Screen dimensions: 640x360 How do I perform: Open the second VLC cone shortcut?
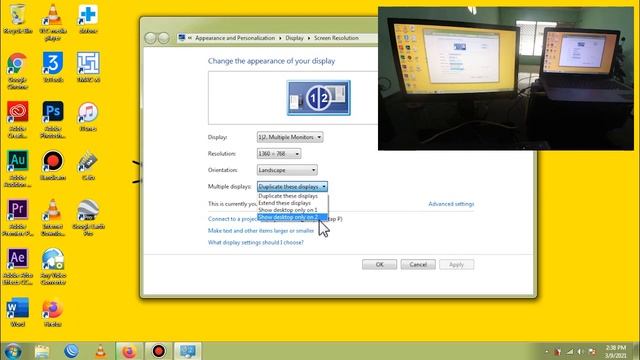pos(53,218)
